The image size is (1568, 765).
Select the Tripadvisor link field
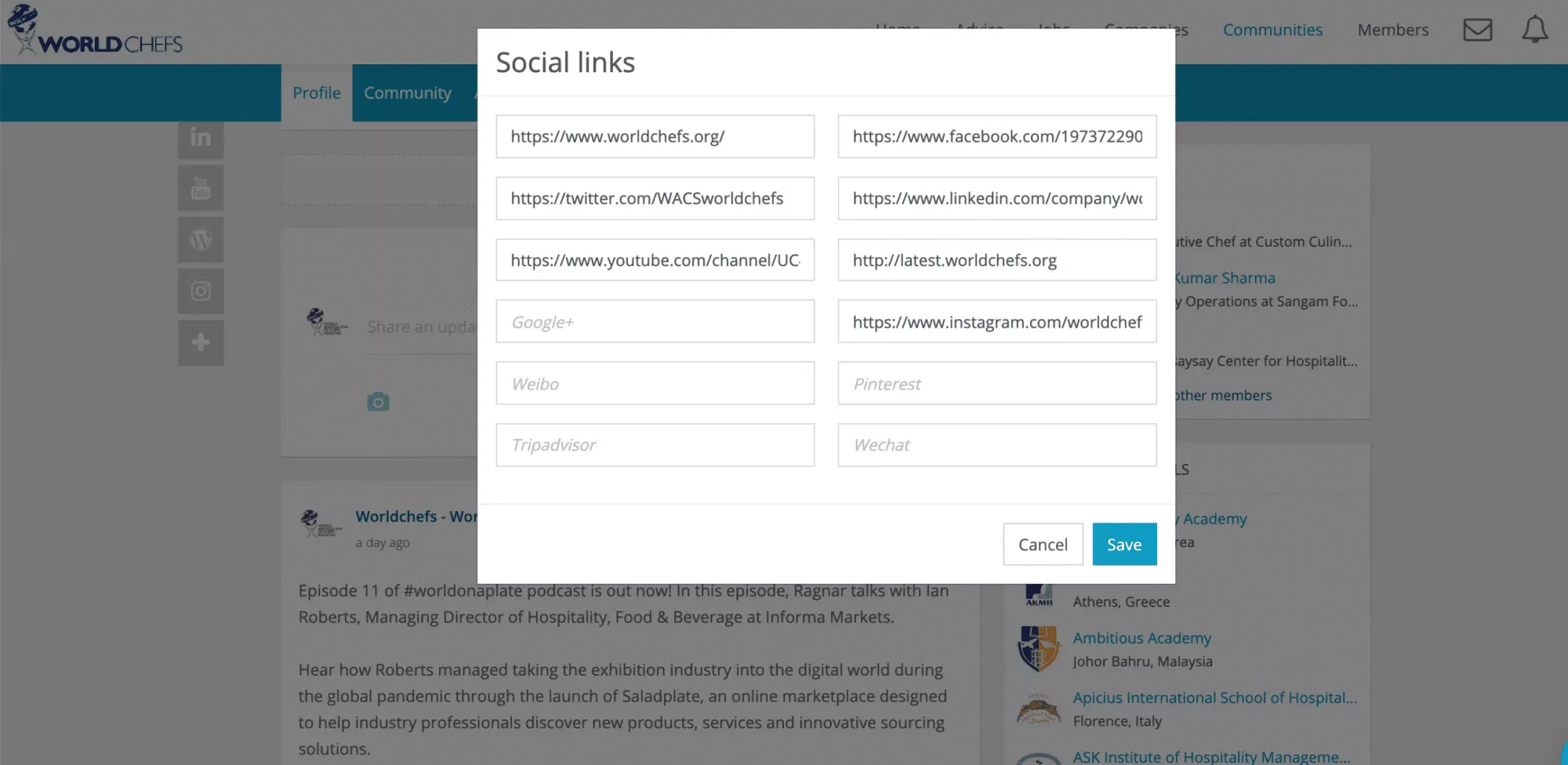tap(655, 445)
